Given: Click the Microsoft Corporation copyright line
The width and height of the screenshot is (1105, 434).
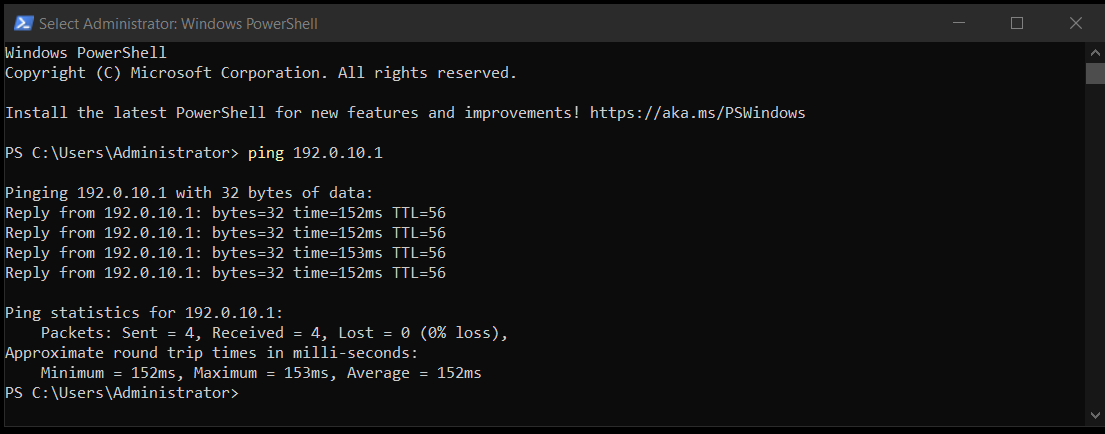Looking at the screenshot, I should [x=260, y=73].
